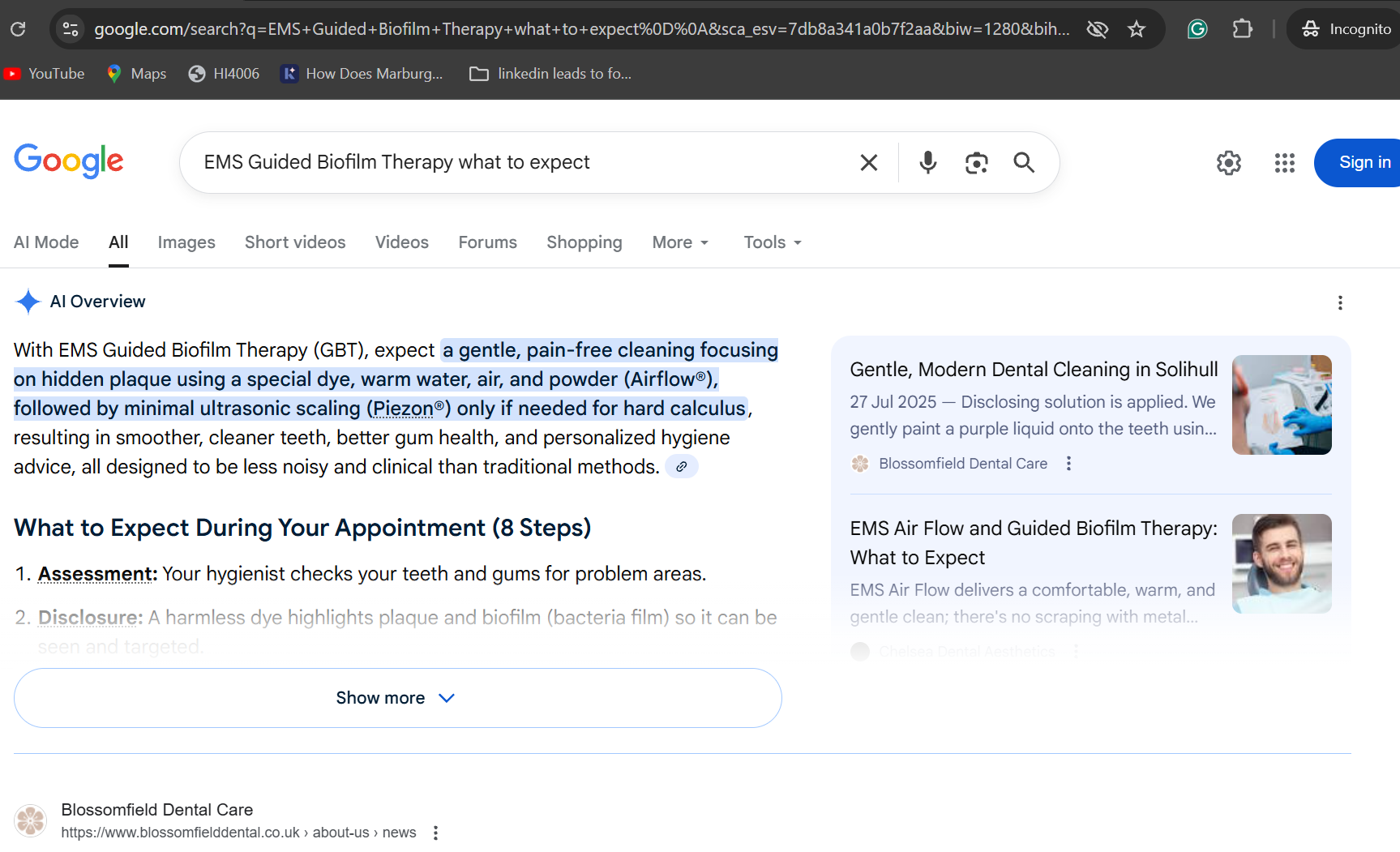Switch to AI Mode tab
Screen dimensions: 1400x852
click(x=46, y=242)
